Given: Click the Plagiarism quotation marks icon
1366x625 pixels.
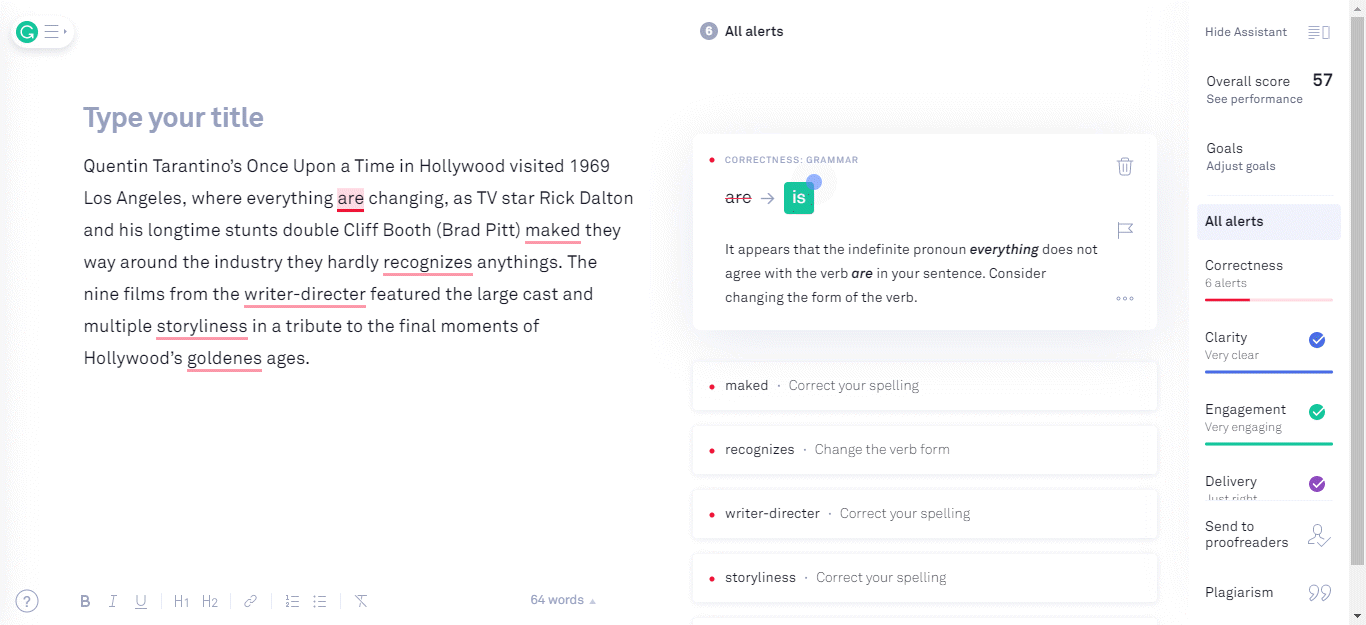Looking at the screenshot, I should click(x=1319, y=593).
